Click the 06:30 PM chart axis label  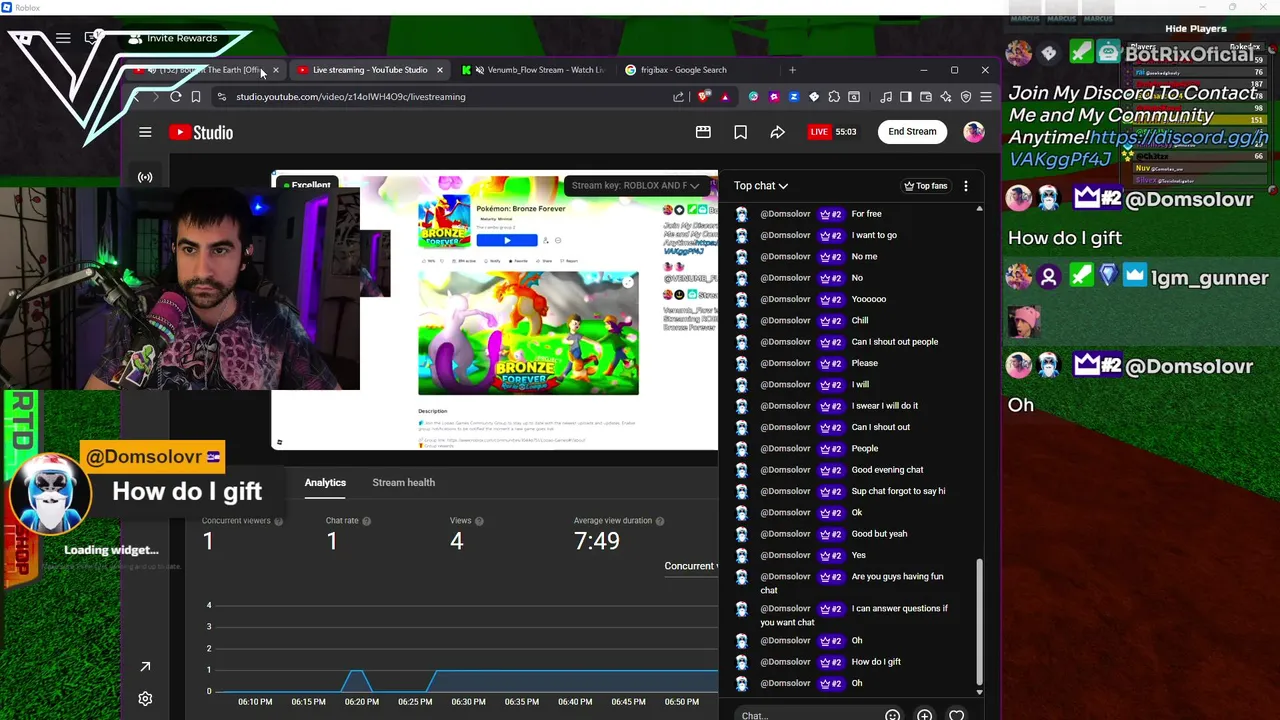coord(468,702)
